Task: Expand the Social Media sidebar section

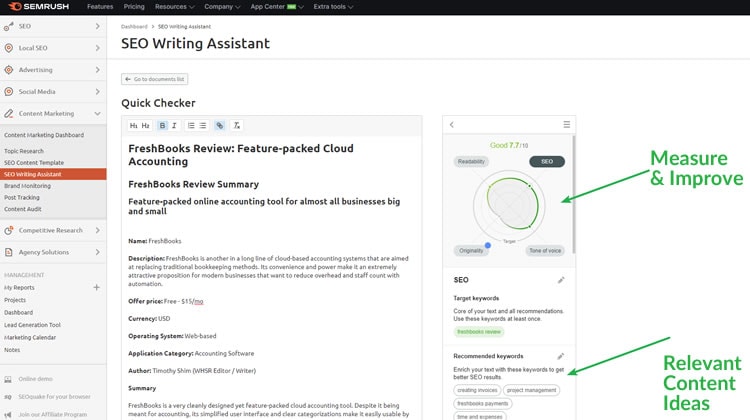Action: point(98,91)
